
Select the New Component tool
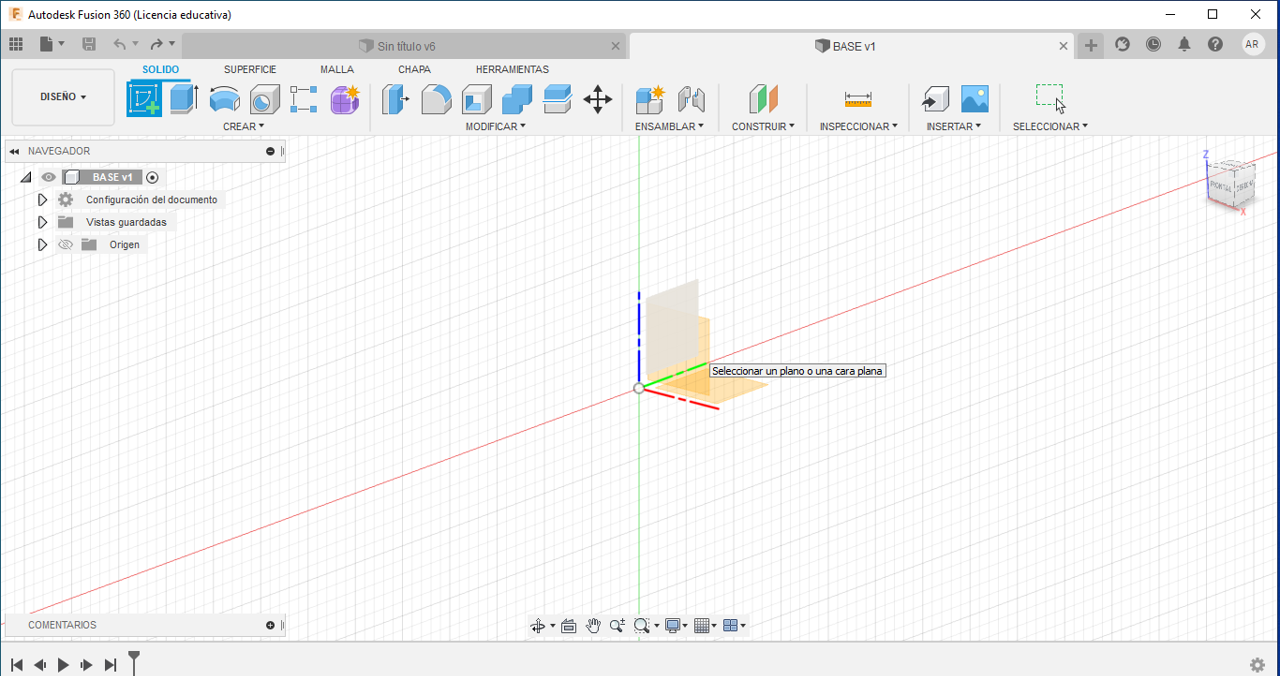650,99
